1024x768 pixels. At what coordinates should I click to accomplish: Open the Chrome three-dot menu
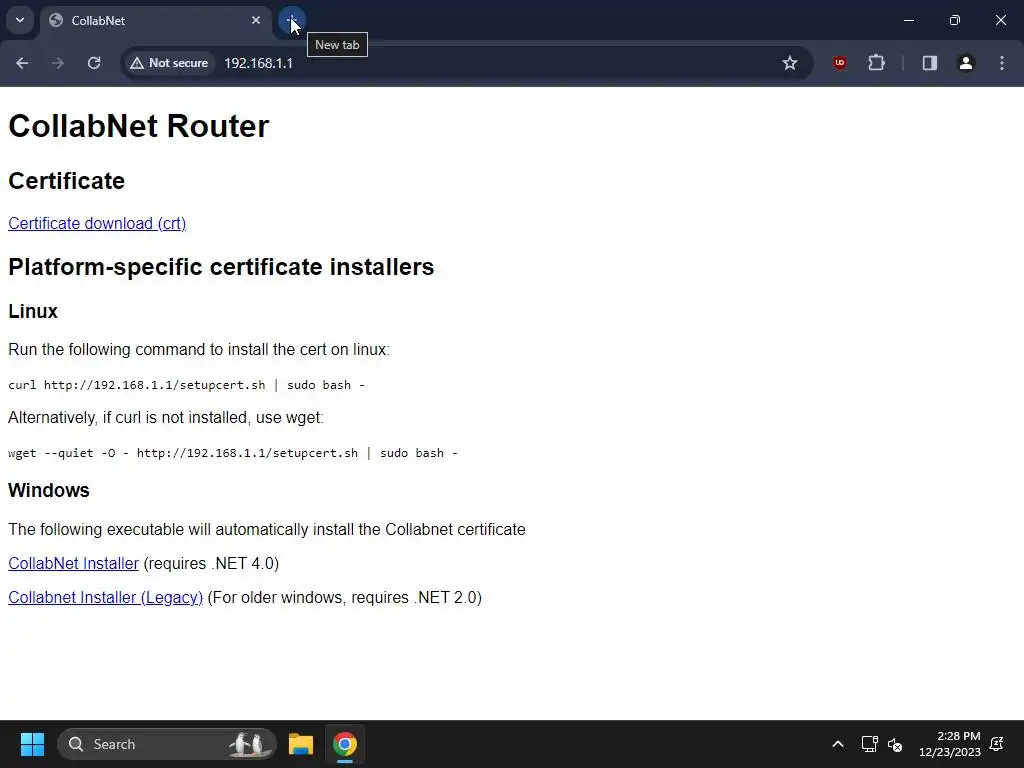(x=1002, y=63)
